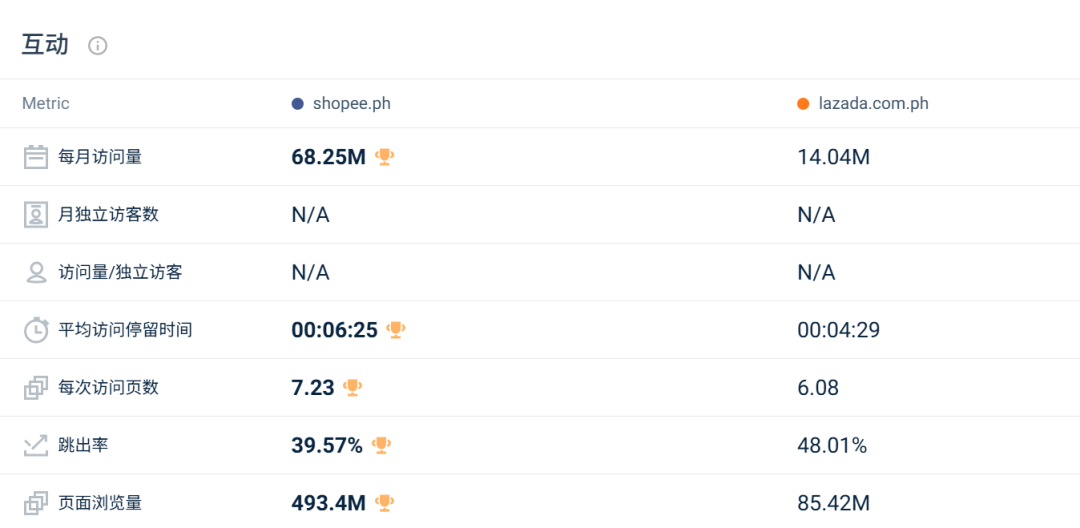This screenshot has height=528, width=1080.
Task: Select the 493.4M shopee page views value
Action: (x=328, y=503)
